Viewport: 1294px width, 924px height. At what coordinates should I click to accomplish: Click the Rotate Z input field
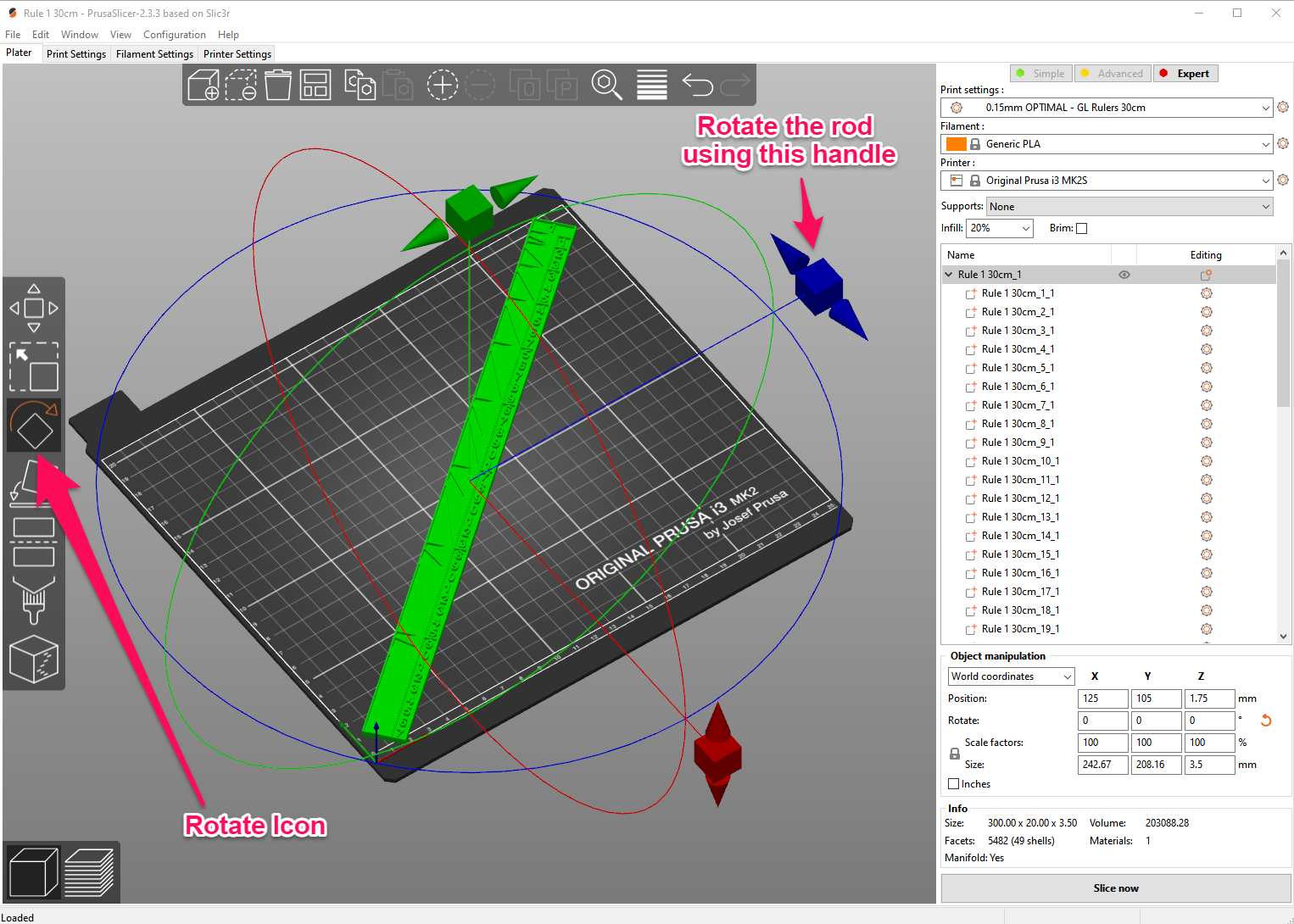point(1210,721)
